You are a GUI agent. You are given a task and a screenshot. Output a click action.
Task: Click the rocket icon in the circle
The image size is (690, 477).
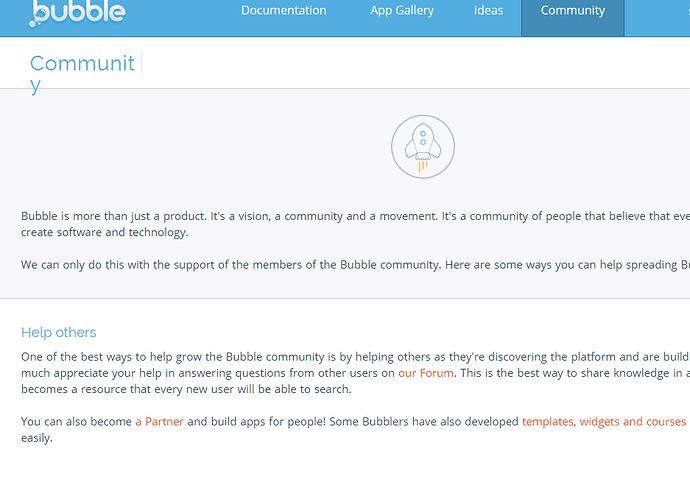[423, 147]
